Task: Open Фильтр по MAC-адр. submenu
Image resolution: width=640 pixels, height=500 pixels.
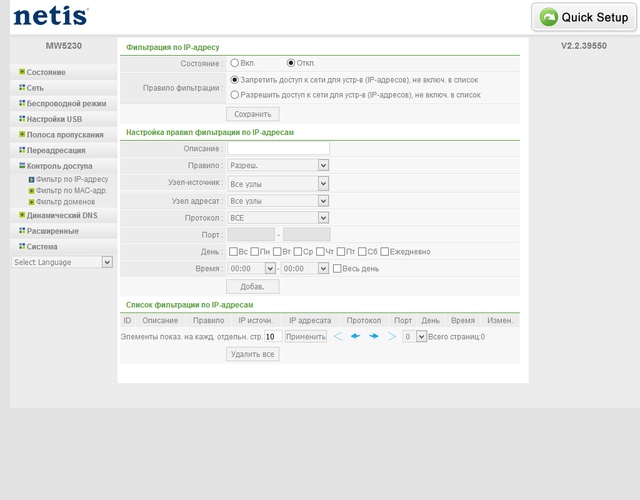Action: [x=71, y=191]
